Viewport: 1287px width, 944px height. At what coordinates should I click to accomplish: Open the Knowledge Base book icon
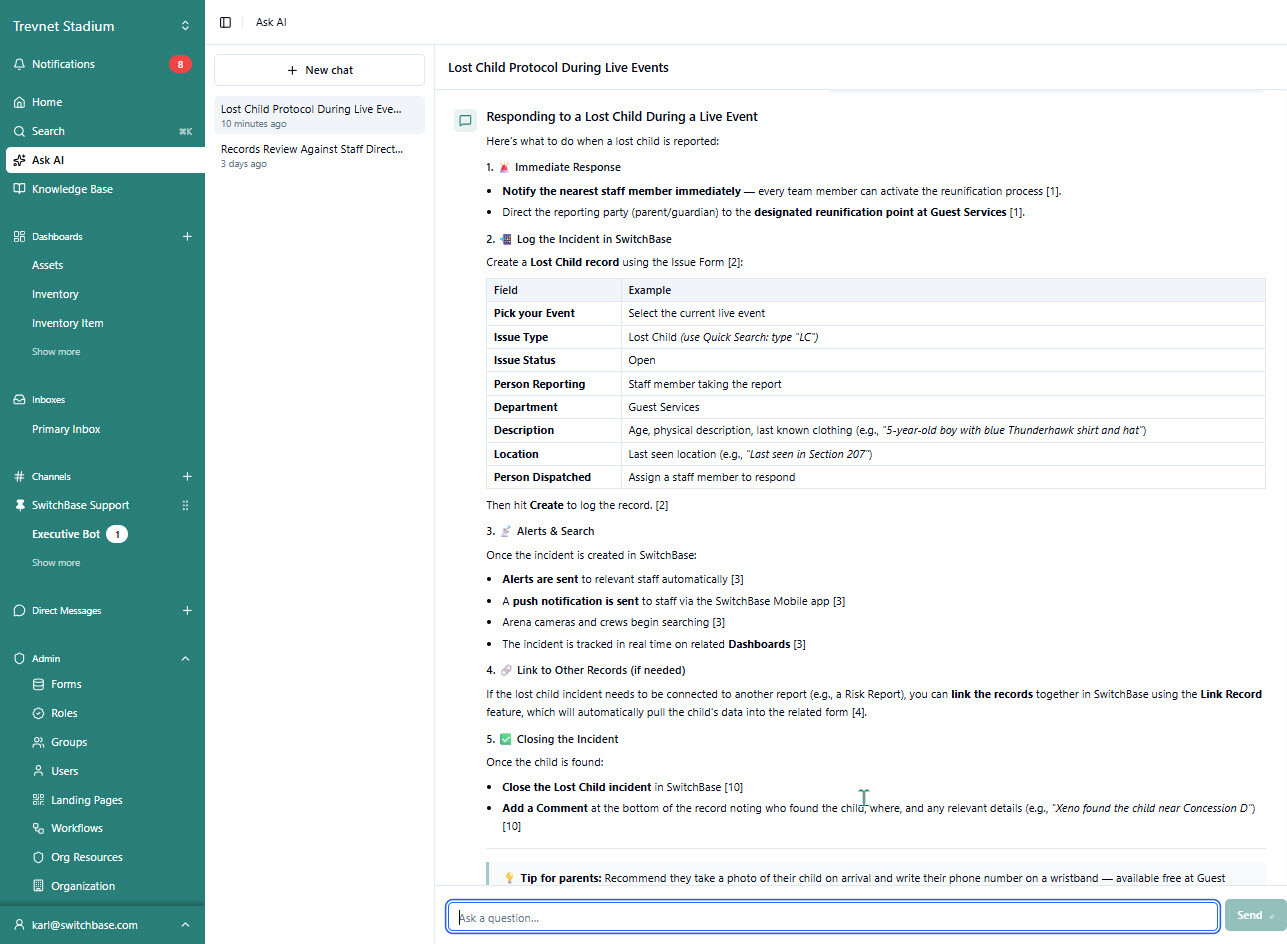(19, 189)
